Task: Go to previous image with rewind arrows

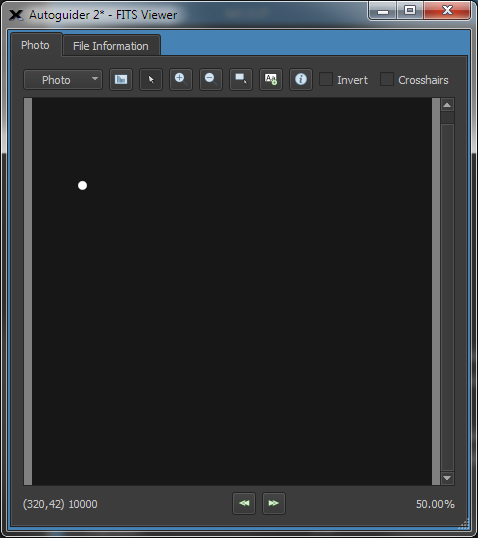Action: tap(244, 503)
